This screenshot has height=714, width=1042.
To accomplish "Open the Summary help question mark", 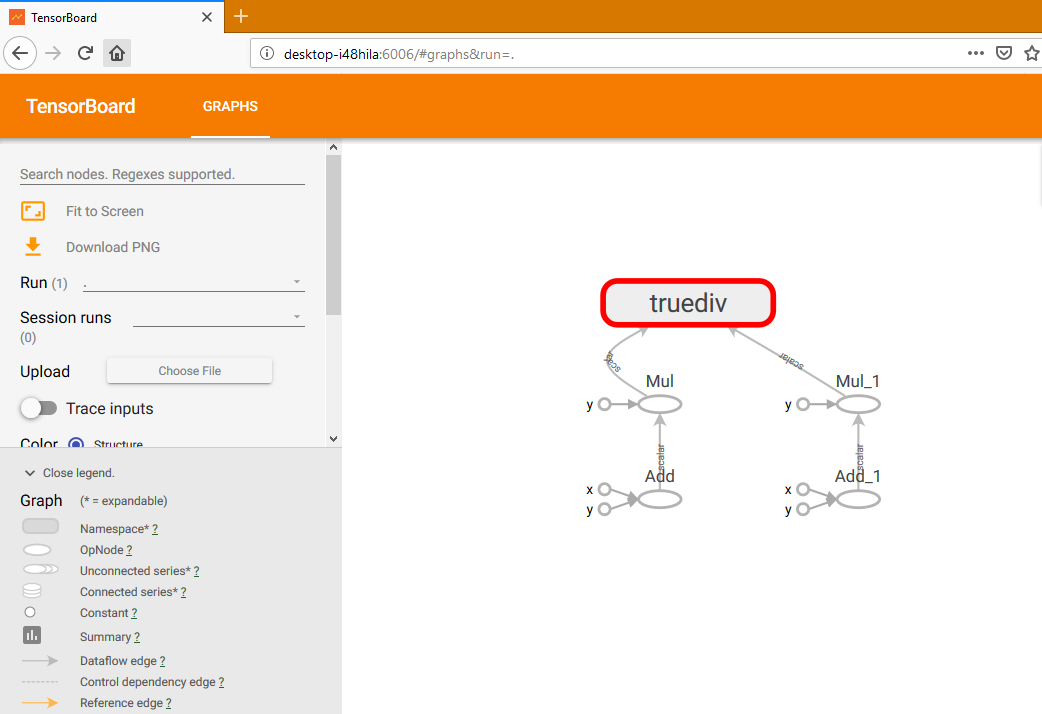I will [137, 638].
